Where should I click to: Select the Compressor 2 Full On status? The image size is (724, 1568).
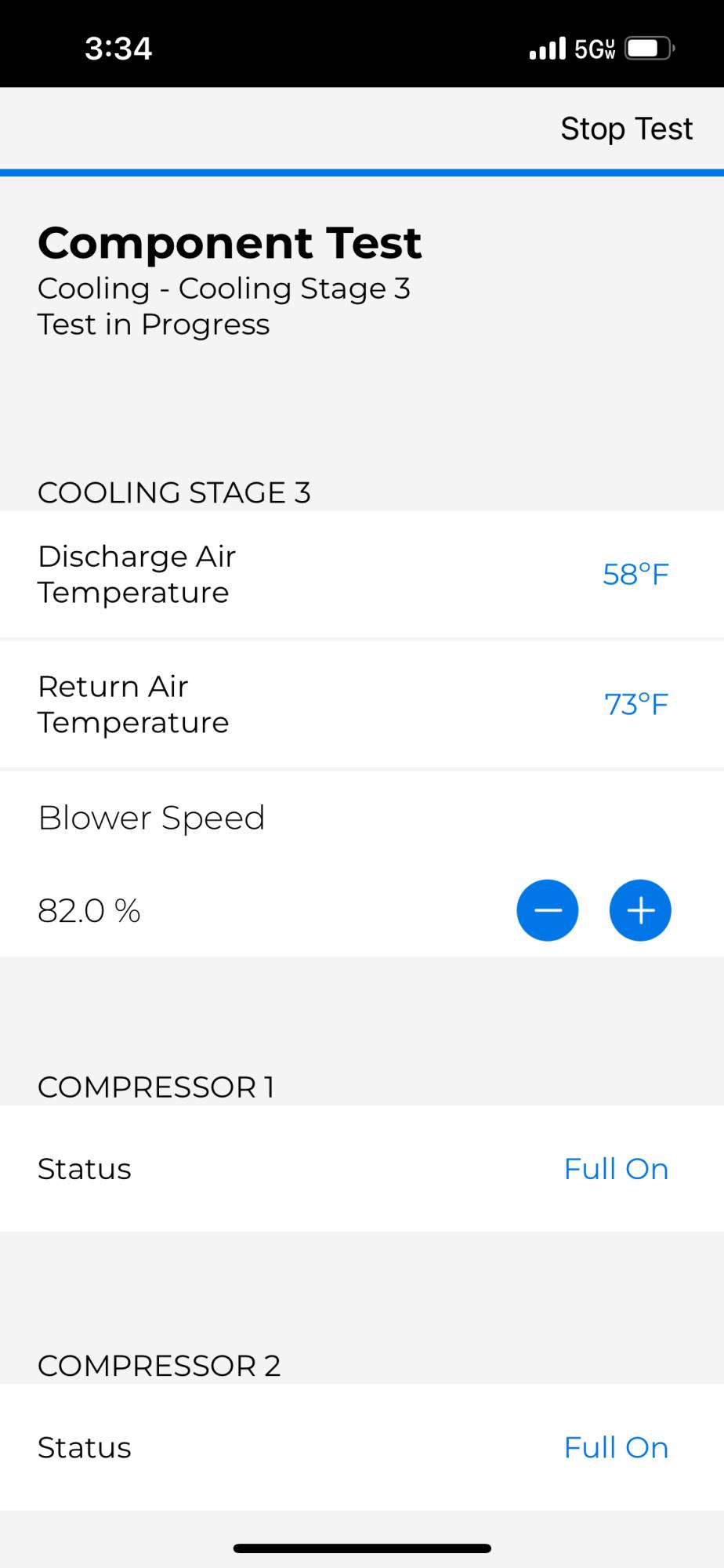click(x=616, y=1448)
